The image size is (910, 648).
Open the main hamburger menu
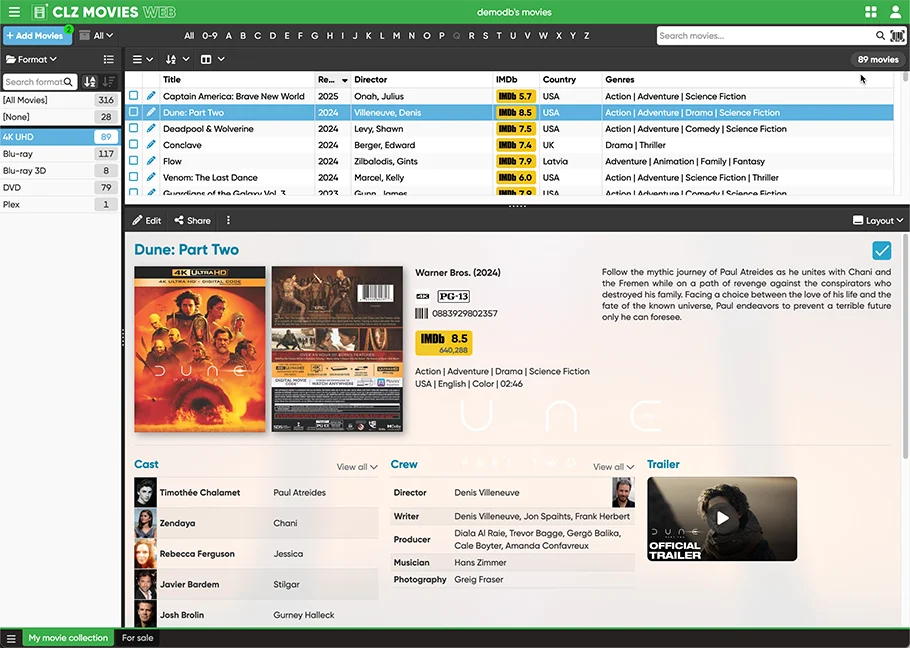tap(14, 12)
